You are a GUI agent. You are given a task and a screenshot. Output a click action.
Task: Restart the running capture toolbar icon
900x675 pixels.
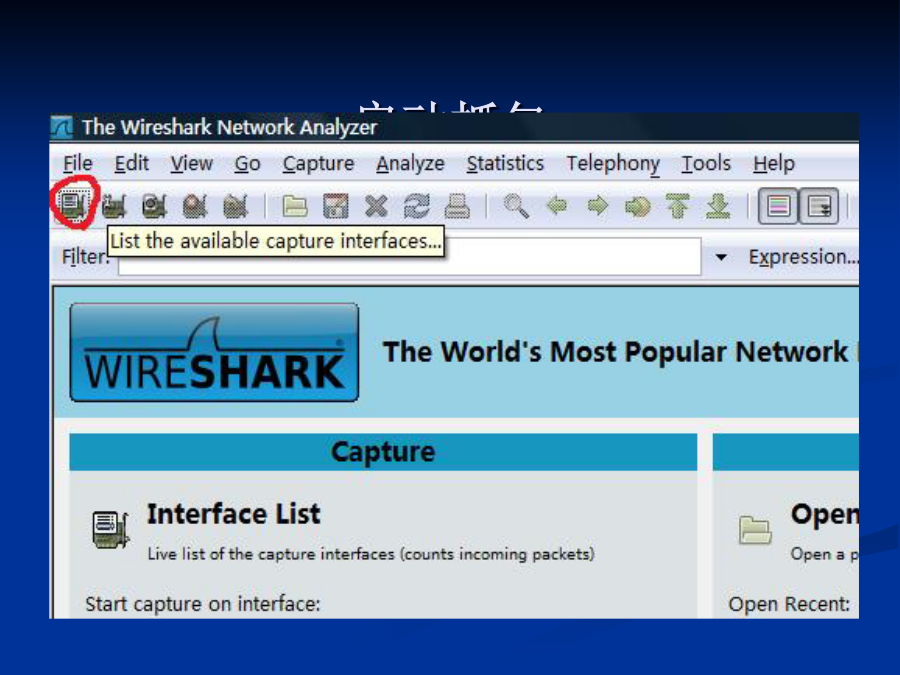[235, 206]
